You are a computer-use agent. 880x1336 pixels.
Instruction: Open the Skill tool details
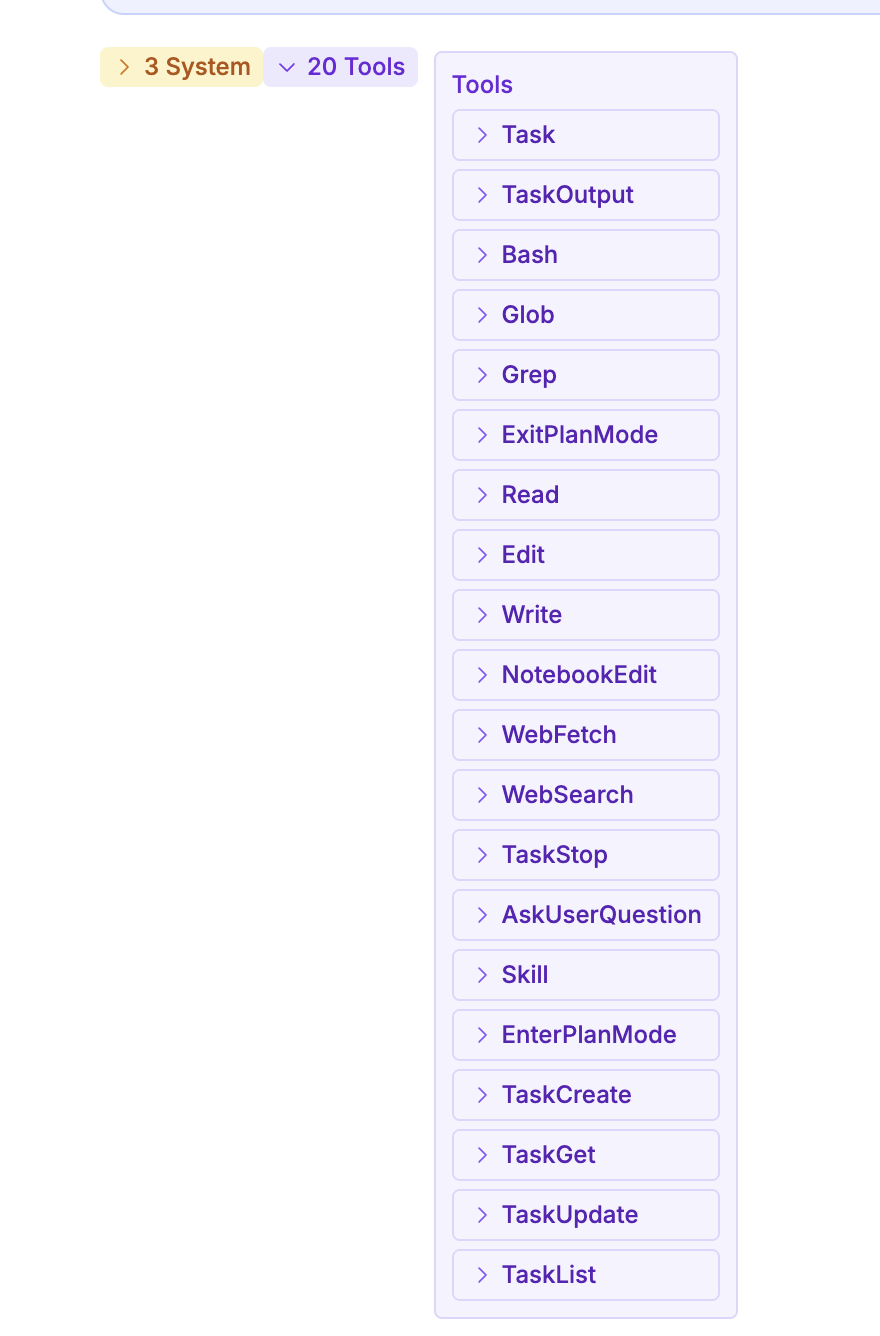pyautogui.click(x=585, y=975)
